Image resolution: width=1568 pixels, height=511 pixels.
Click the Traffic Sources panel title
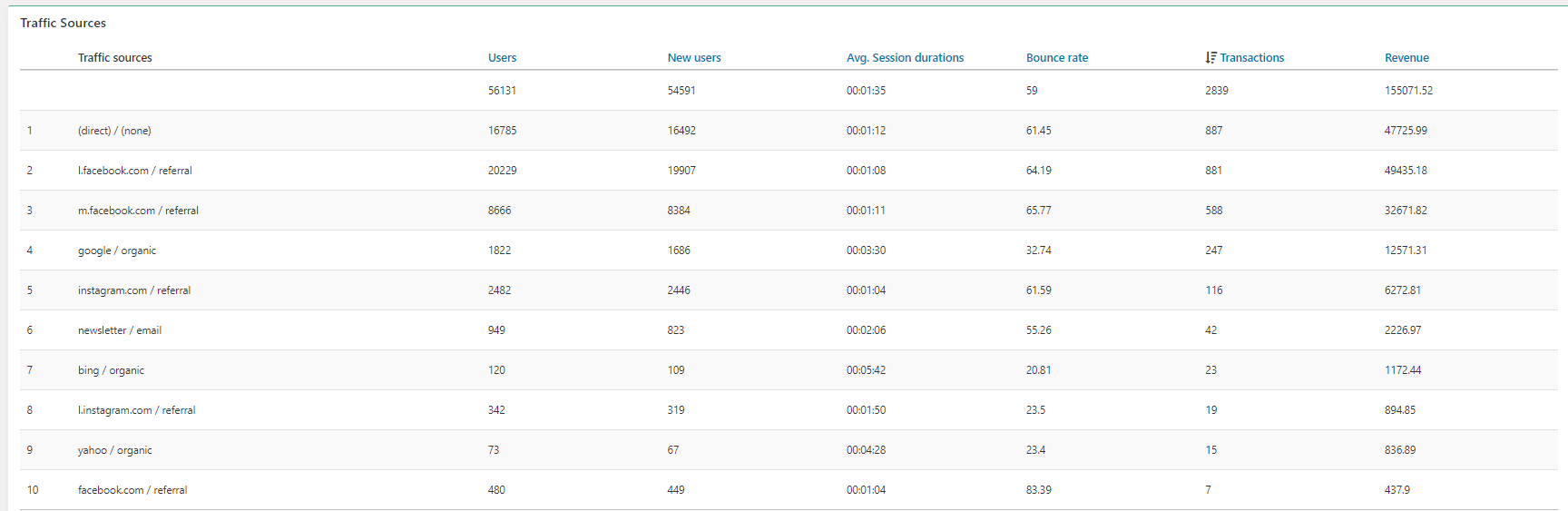tap(64, 23)
